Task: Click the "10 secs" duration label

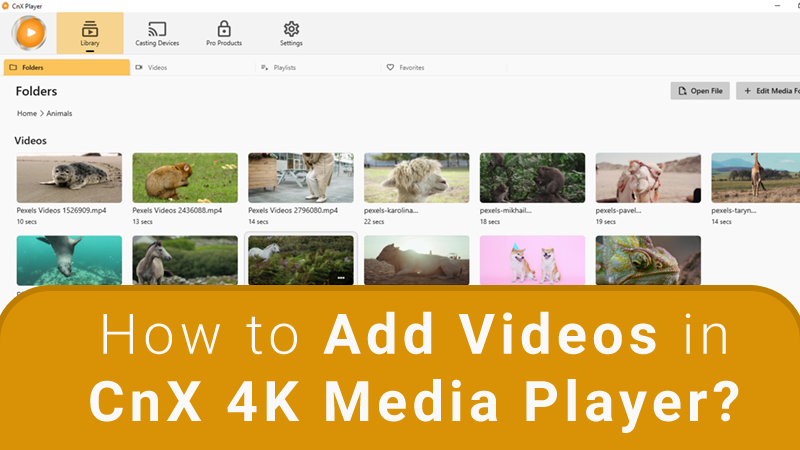Action: coord(27,222)
